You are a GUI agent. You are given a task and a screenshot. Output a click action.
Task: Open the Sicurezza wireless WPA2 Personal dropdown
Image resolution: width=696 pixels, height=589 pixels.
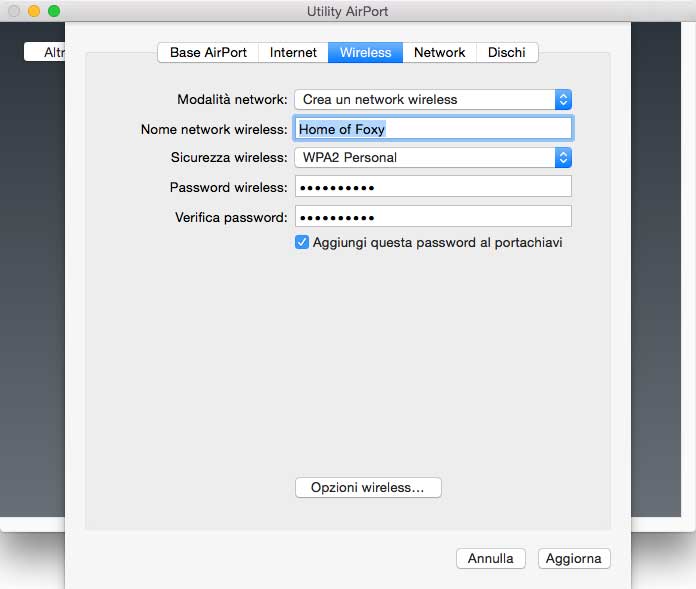click(433, 158)
